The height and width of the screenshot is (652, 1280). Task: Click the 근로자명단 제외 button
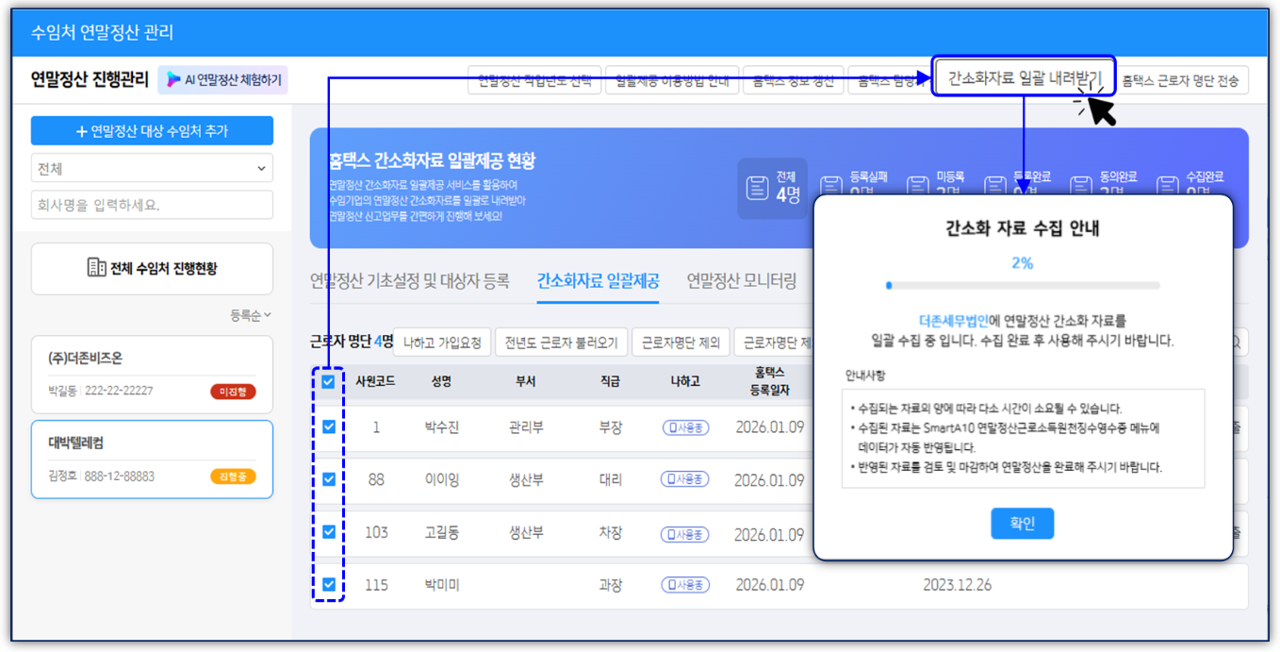681,342
